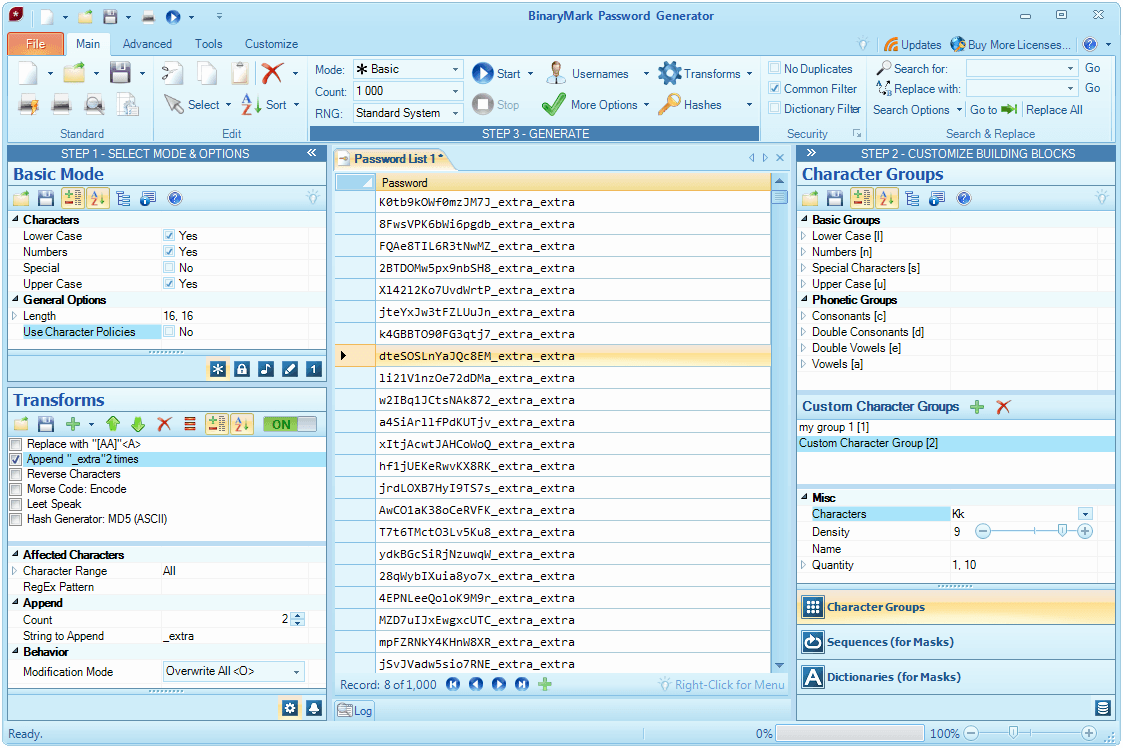
Task: Switch to the Advanced ribbon tab
Action: [x=147, y=44]
